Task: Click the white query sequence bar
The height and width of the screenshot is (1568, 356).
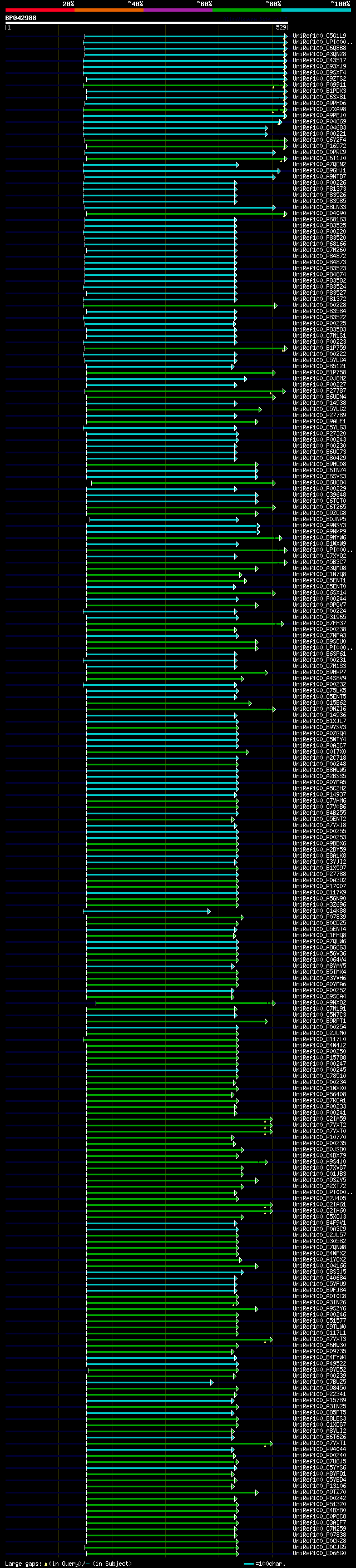Action: pyautogui.click(x=147, y=22)
